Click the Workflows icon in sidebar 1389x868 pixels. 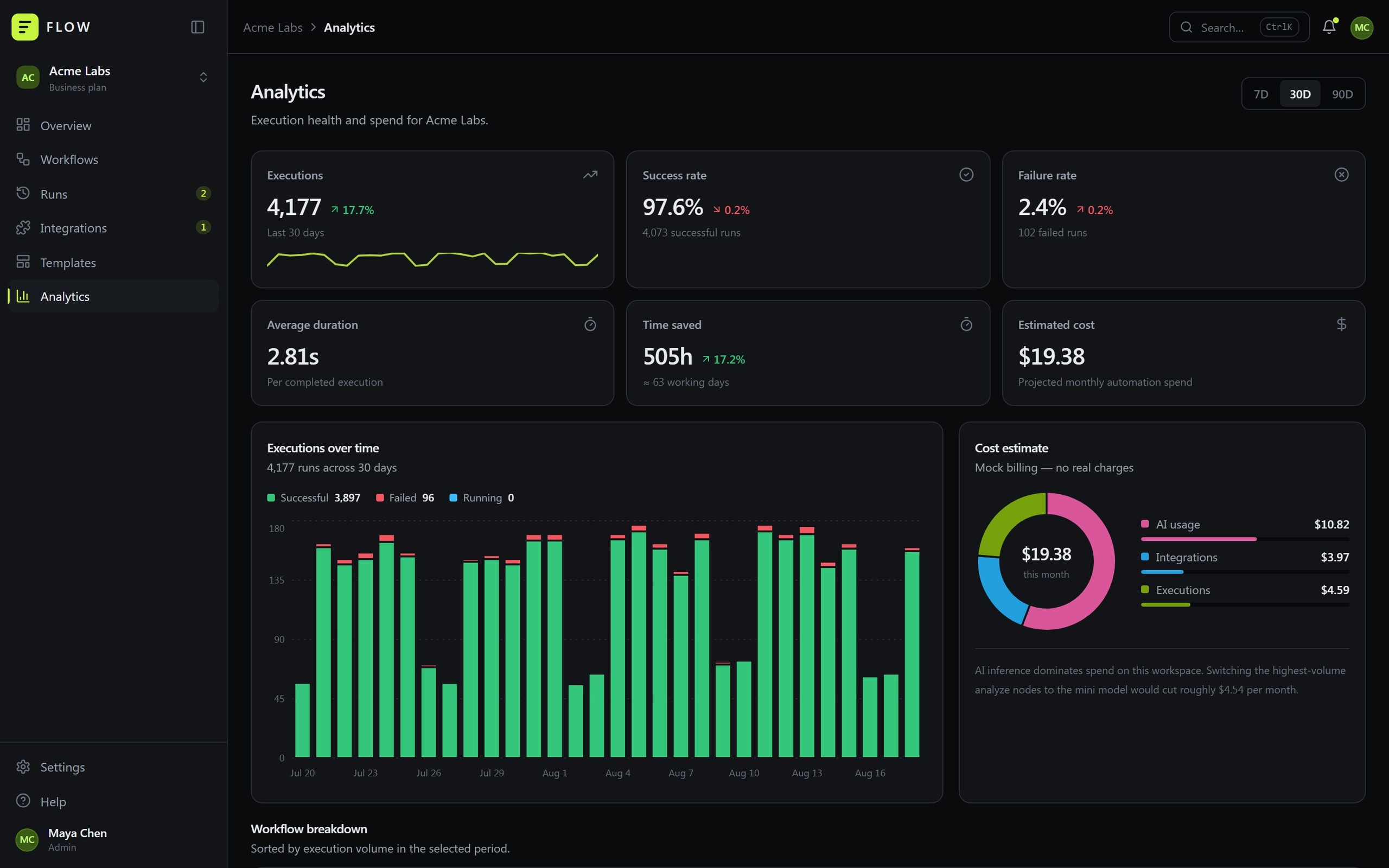pos(23,159)
